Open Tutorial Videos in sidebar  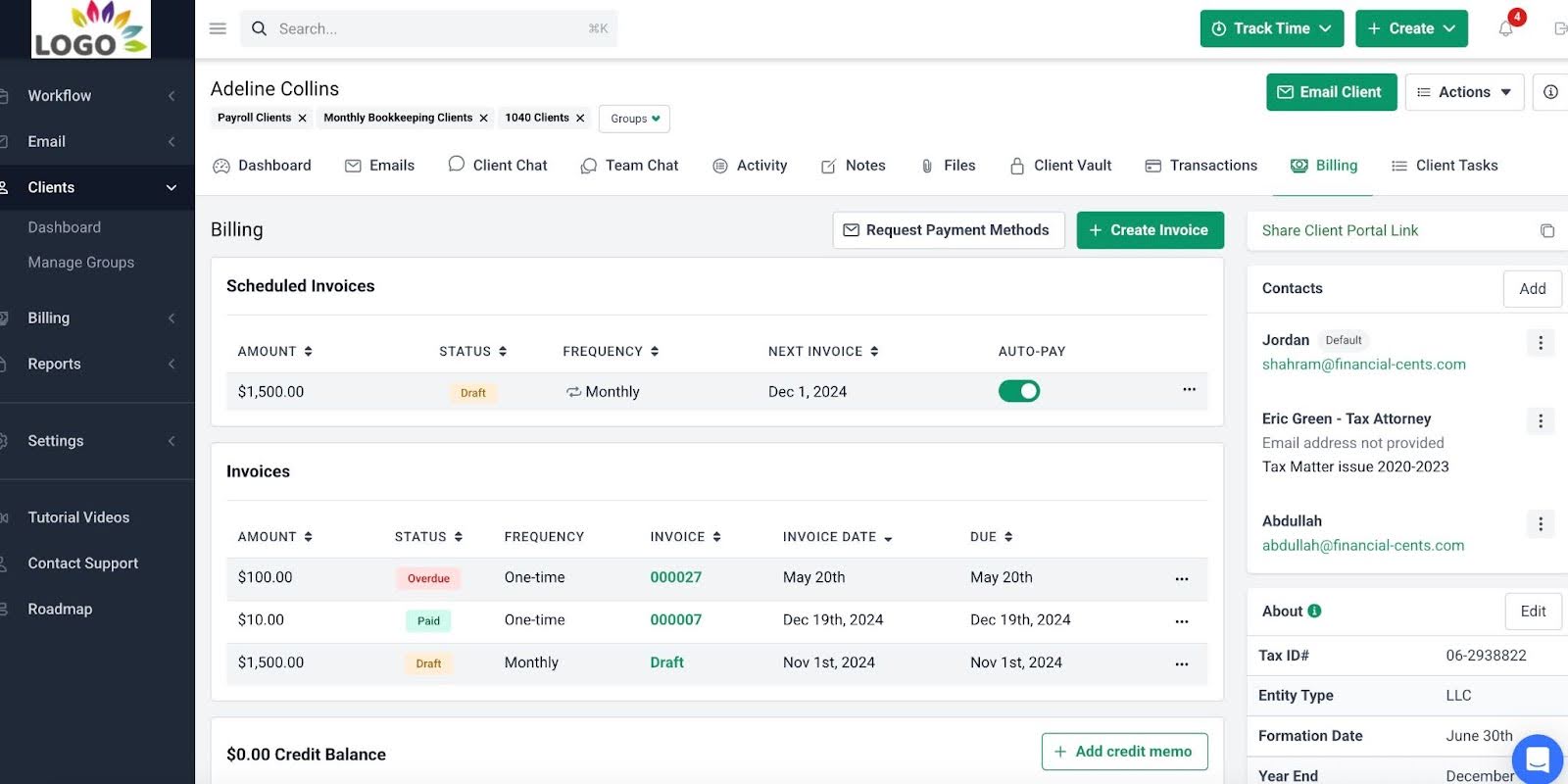[x=78, y=517]
